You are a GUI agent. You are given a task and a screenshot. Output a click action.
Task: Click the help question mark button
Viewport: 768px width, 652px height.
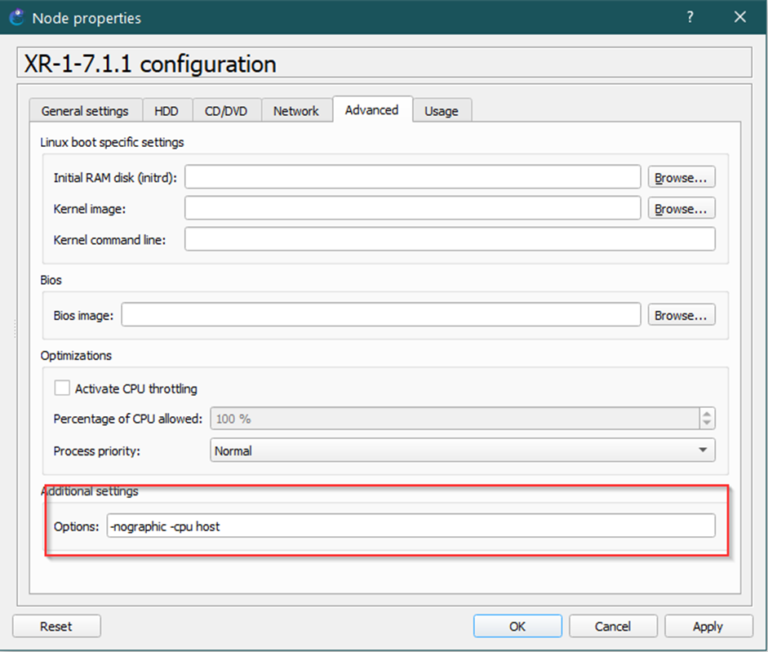(691, 17)
